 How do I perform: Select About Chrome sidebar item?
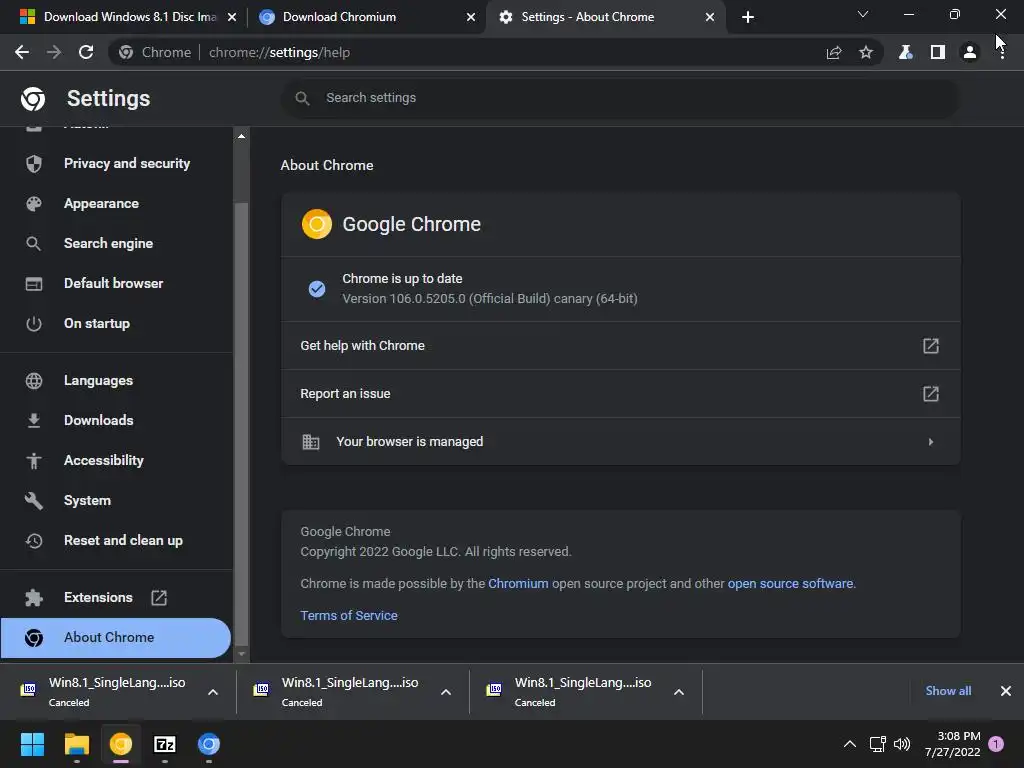(116, 637)
